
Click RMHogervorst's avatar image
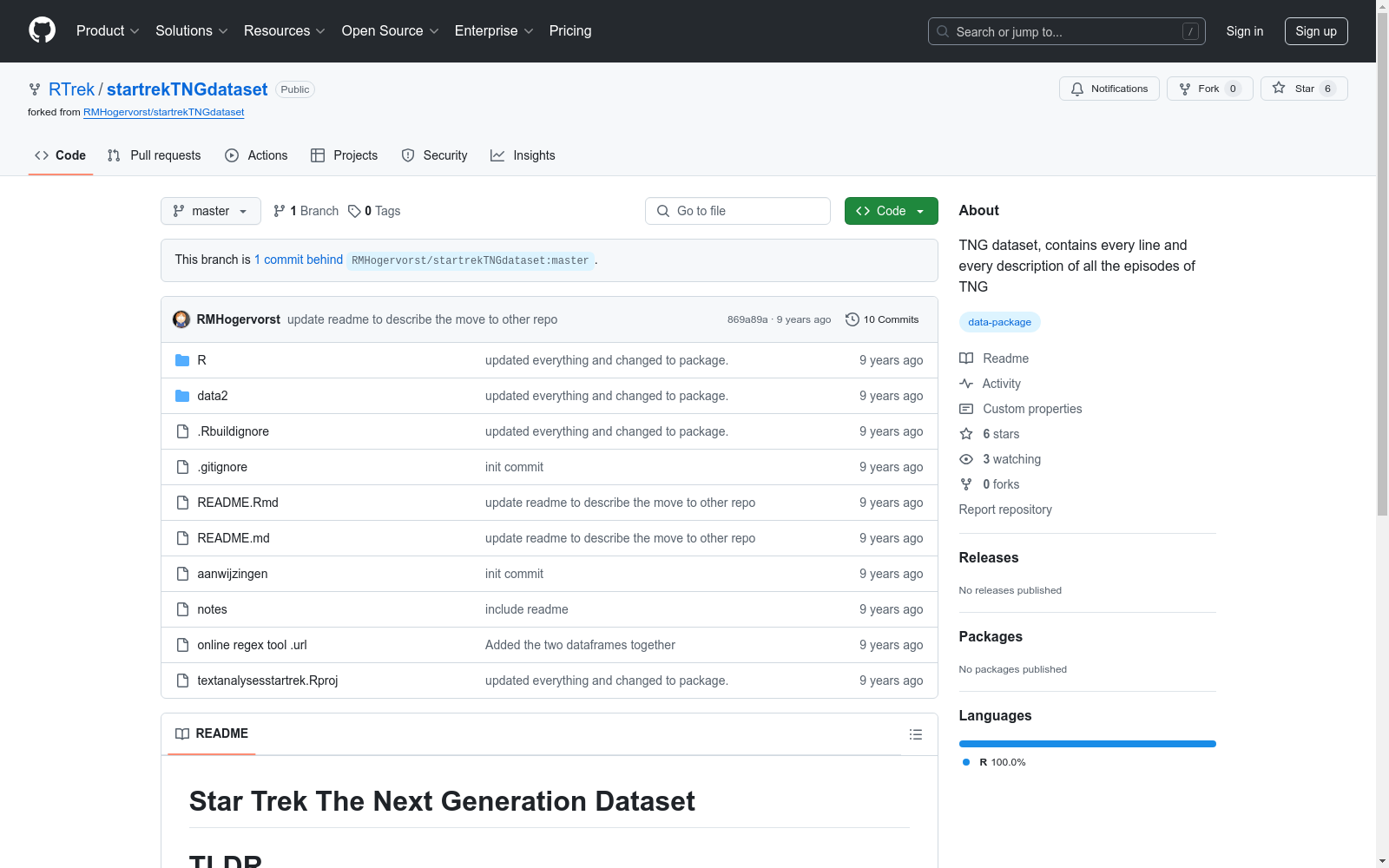pyautogui.click(x=181, y=319)
